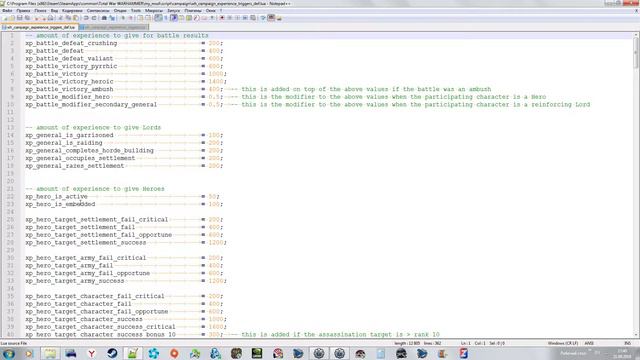The height and width of the screenshot is (360, 640).
Task: Open the Replace dialog toolbar icon
Action: 112,18
